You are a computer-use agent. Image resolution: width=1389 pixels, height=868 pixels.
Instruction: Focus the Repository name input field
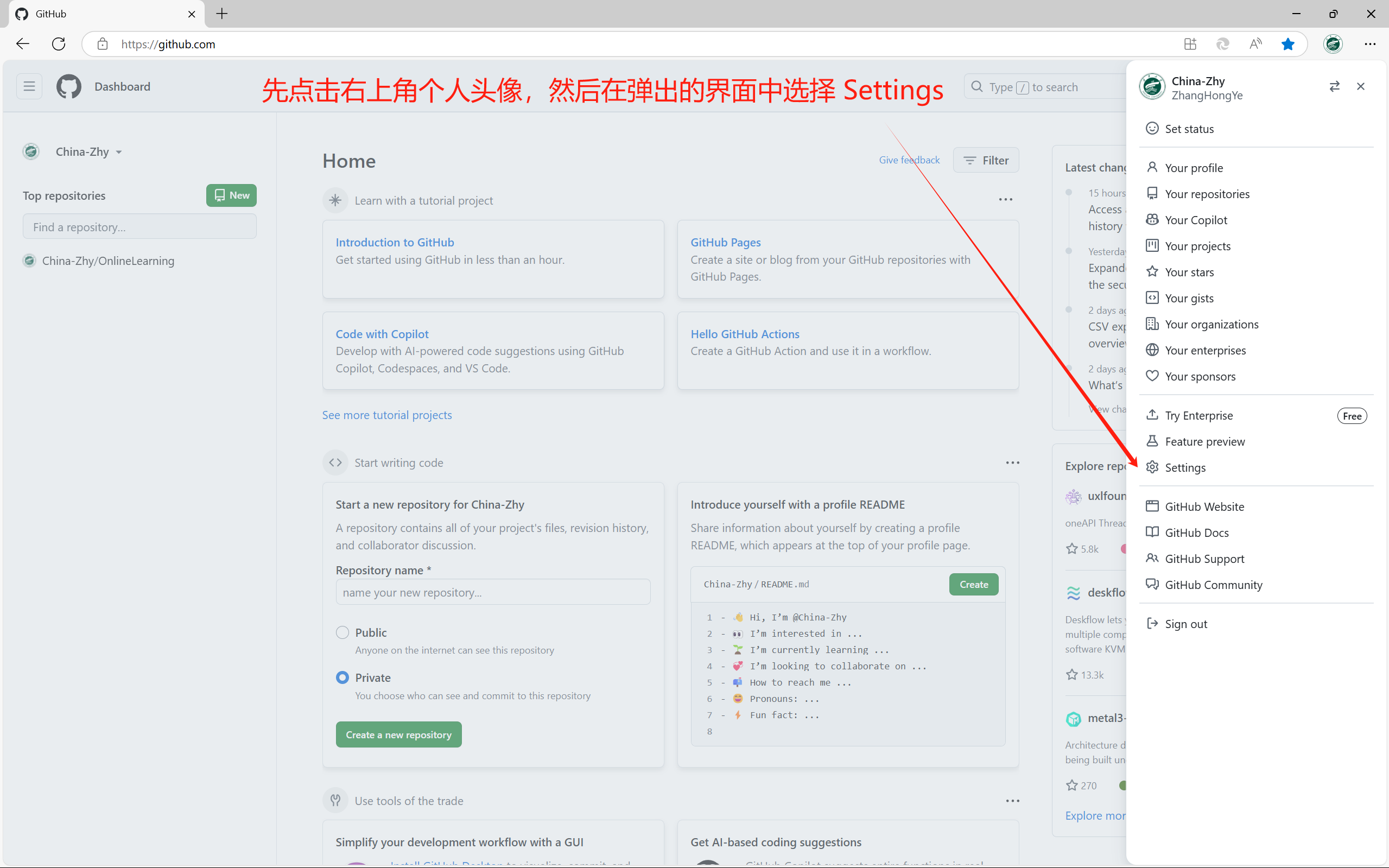point(493,592)
